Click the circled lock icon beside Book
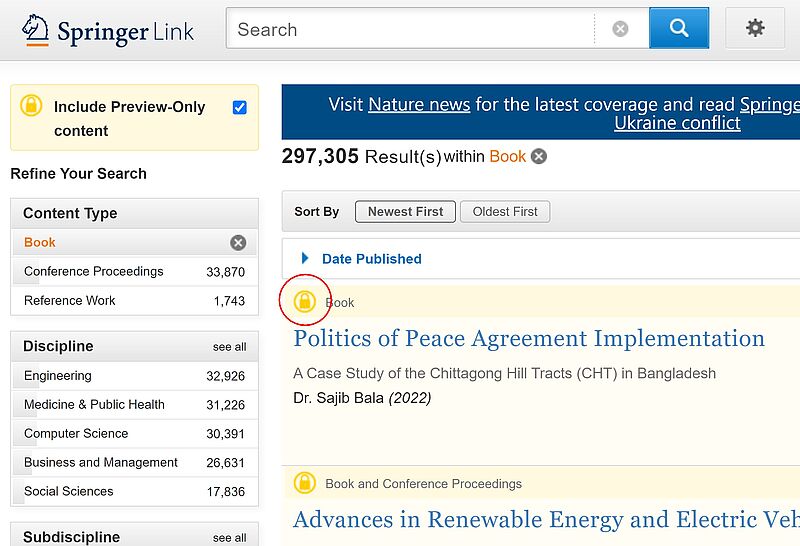This screenshot has height=546, width=800. [305, 302]
